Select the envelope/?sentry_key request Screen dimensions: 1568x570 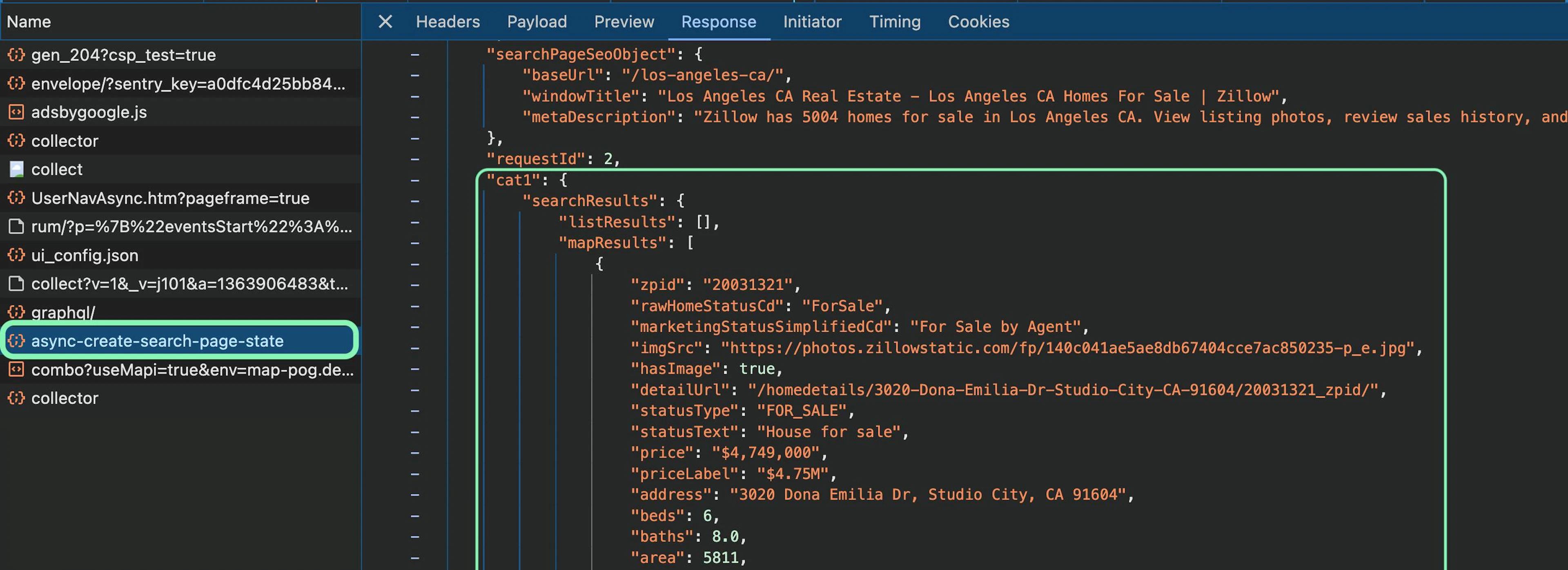(180, 83)
